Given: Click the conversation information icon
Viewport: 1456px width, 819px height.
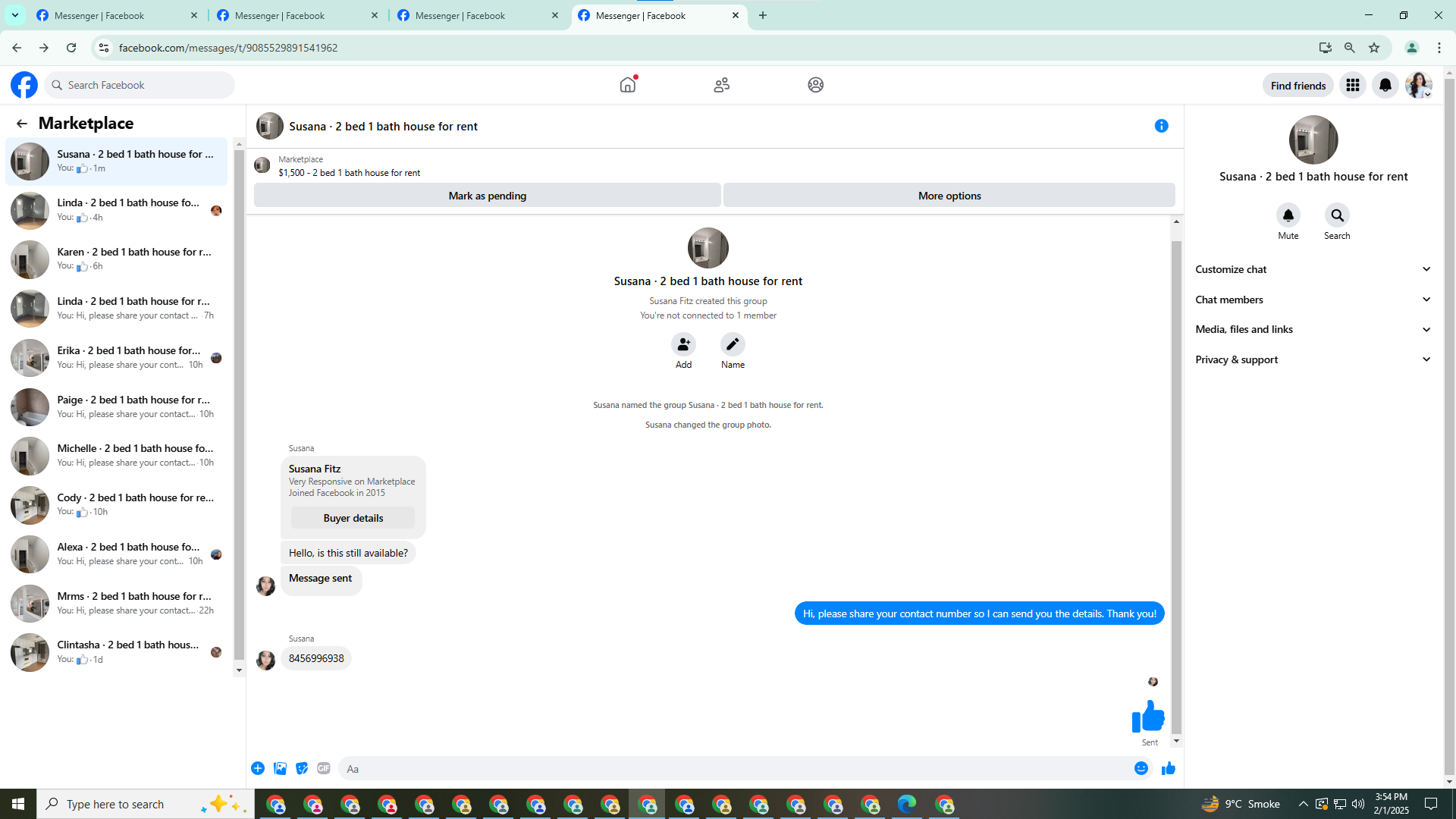Looking at the screenshot, I should 1161,126.
